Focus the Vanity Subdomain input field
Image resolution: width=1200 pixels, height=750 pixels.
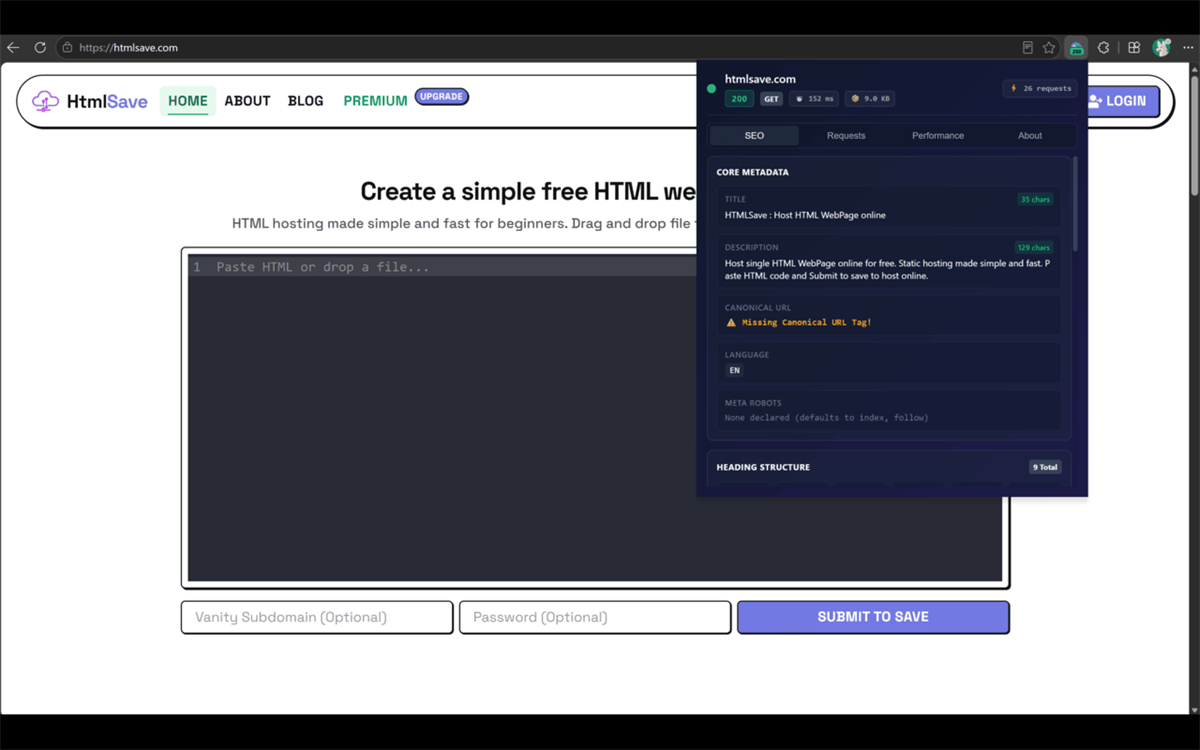coord(317,617)
